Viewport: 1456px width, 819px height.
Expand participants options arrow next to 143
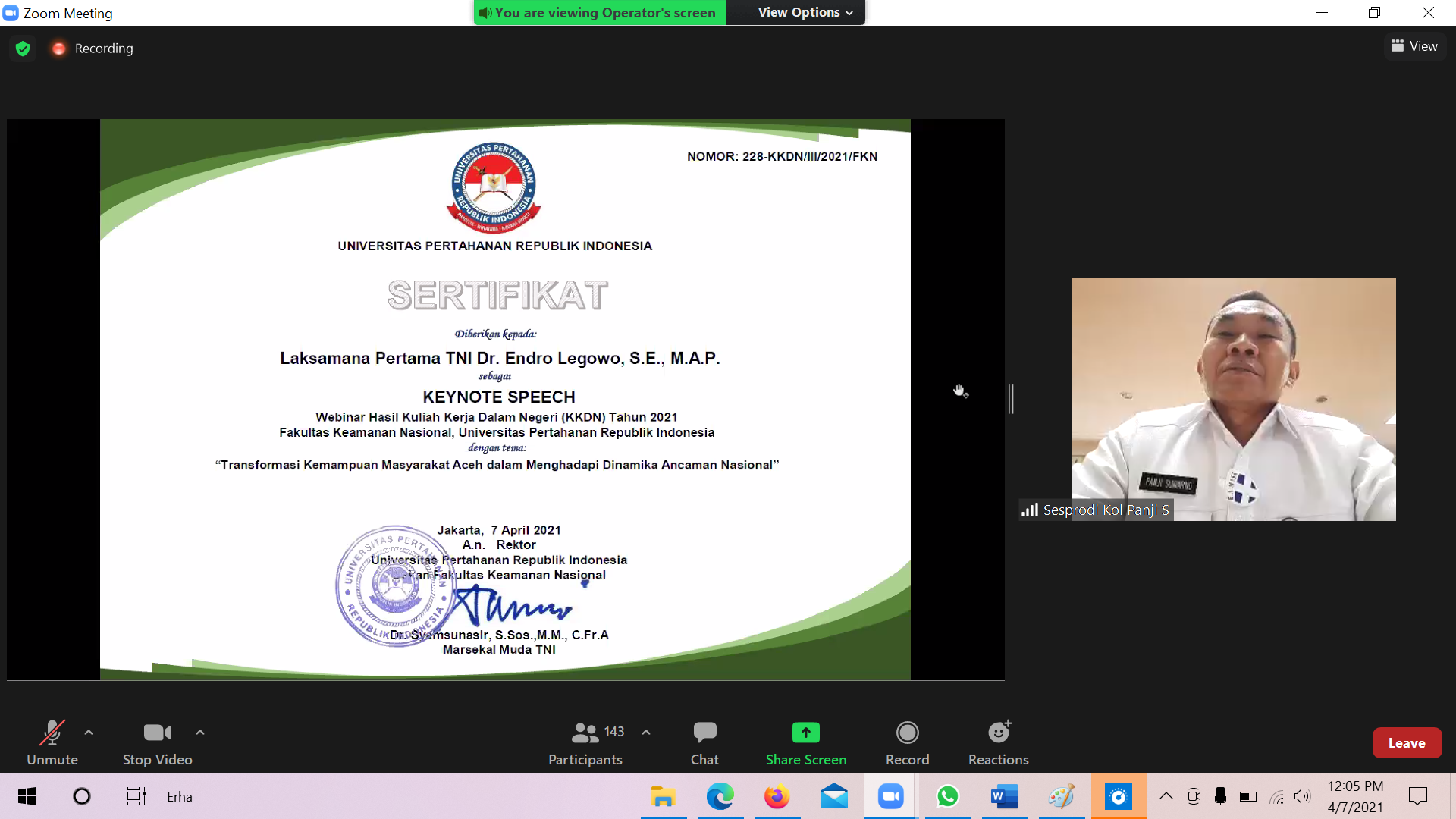pos(646,733)
